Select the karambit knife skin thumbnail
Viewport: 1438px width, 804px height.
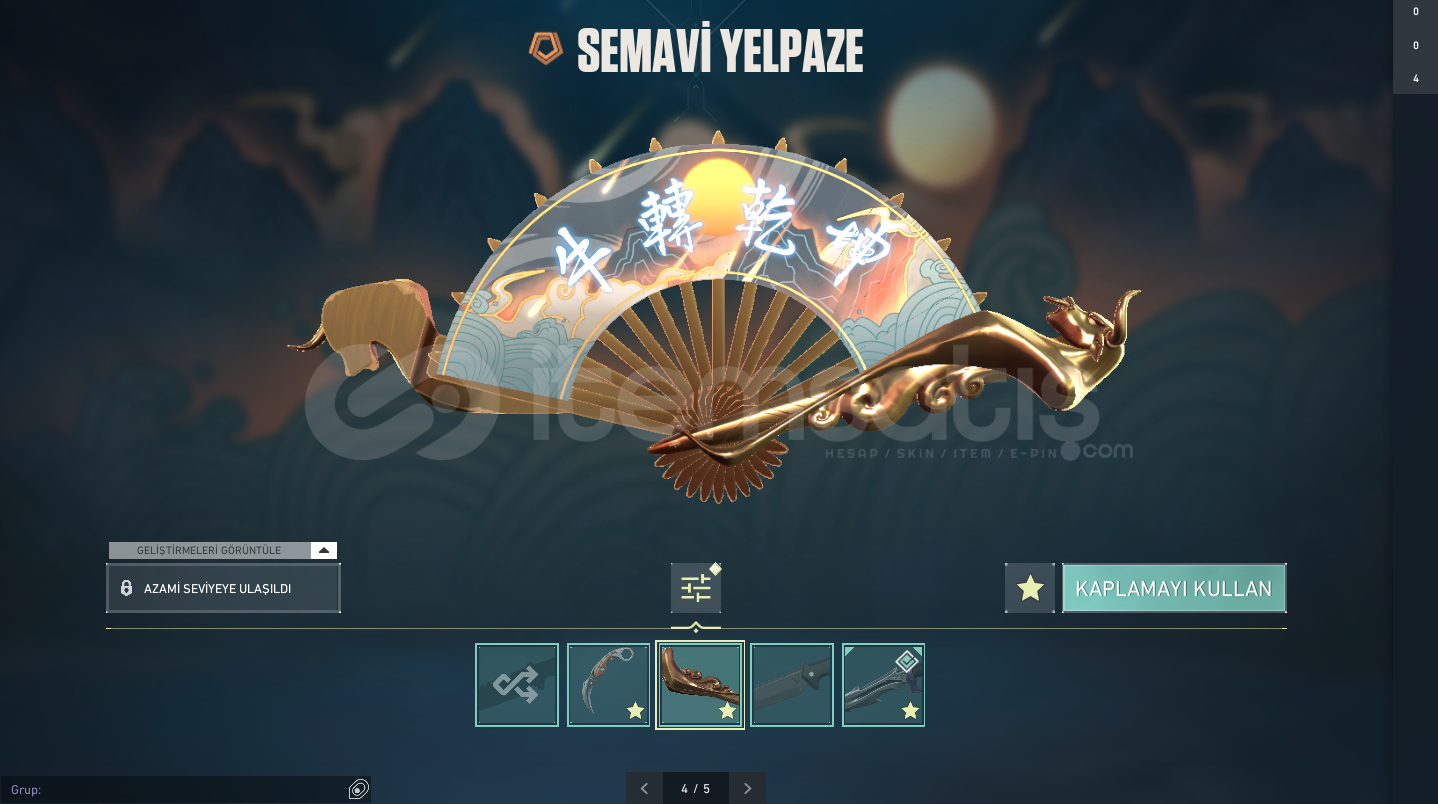coord(609,685)
